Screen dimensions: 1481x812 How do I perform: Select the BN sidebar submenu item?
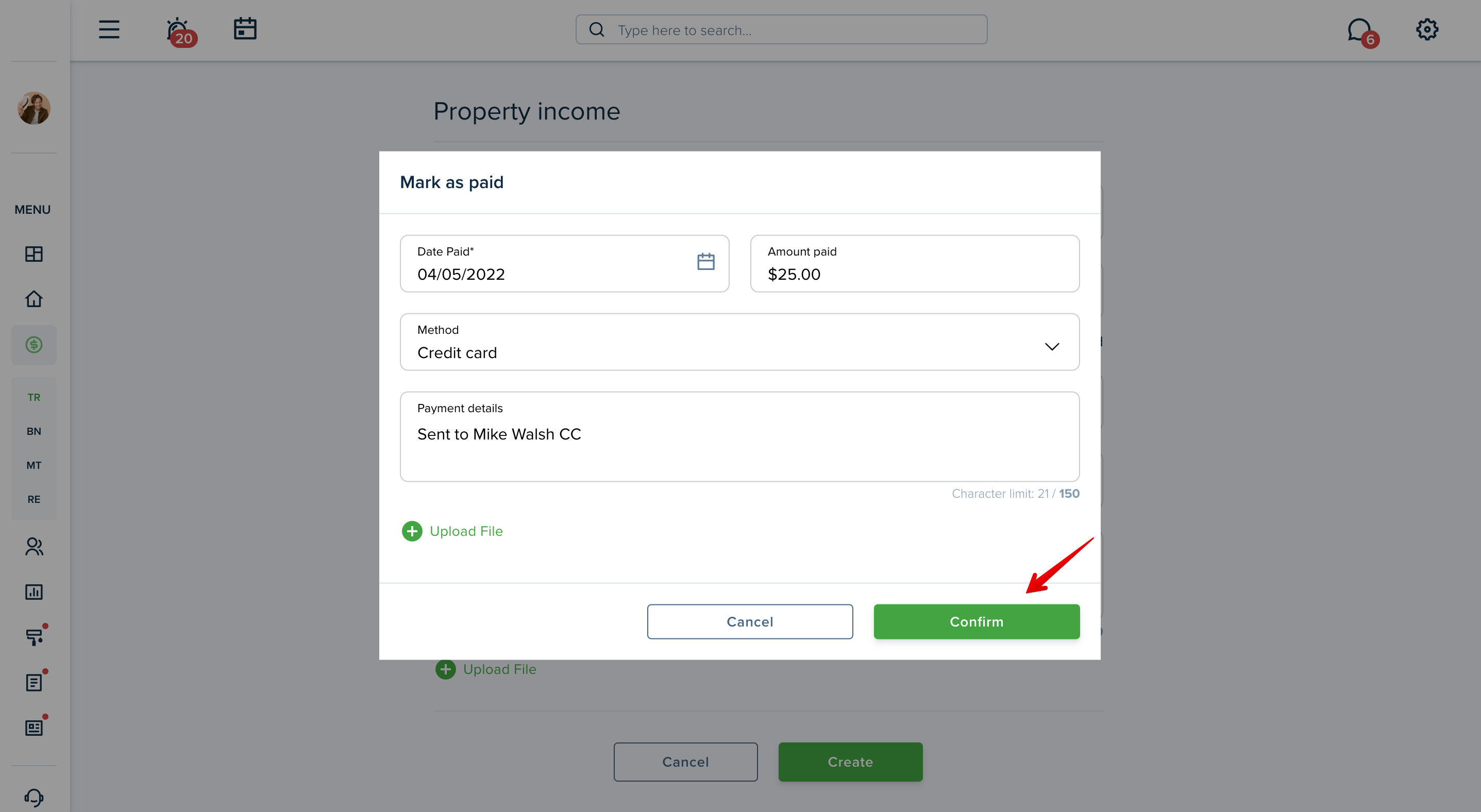pos(34,431)
